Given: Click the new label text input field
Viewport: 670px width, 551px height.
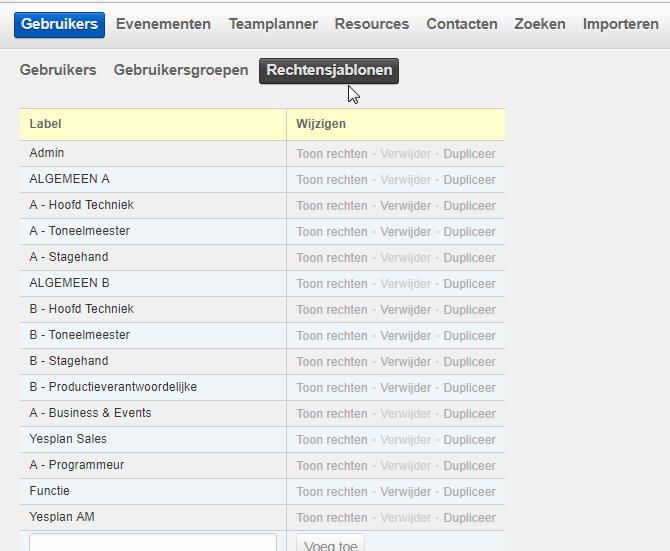Looking at the screenshot, I should [x=153, y=543].
